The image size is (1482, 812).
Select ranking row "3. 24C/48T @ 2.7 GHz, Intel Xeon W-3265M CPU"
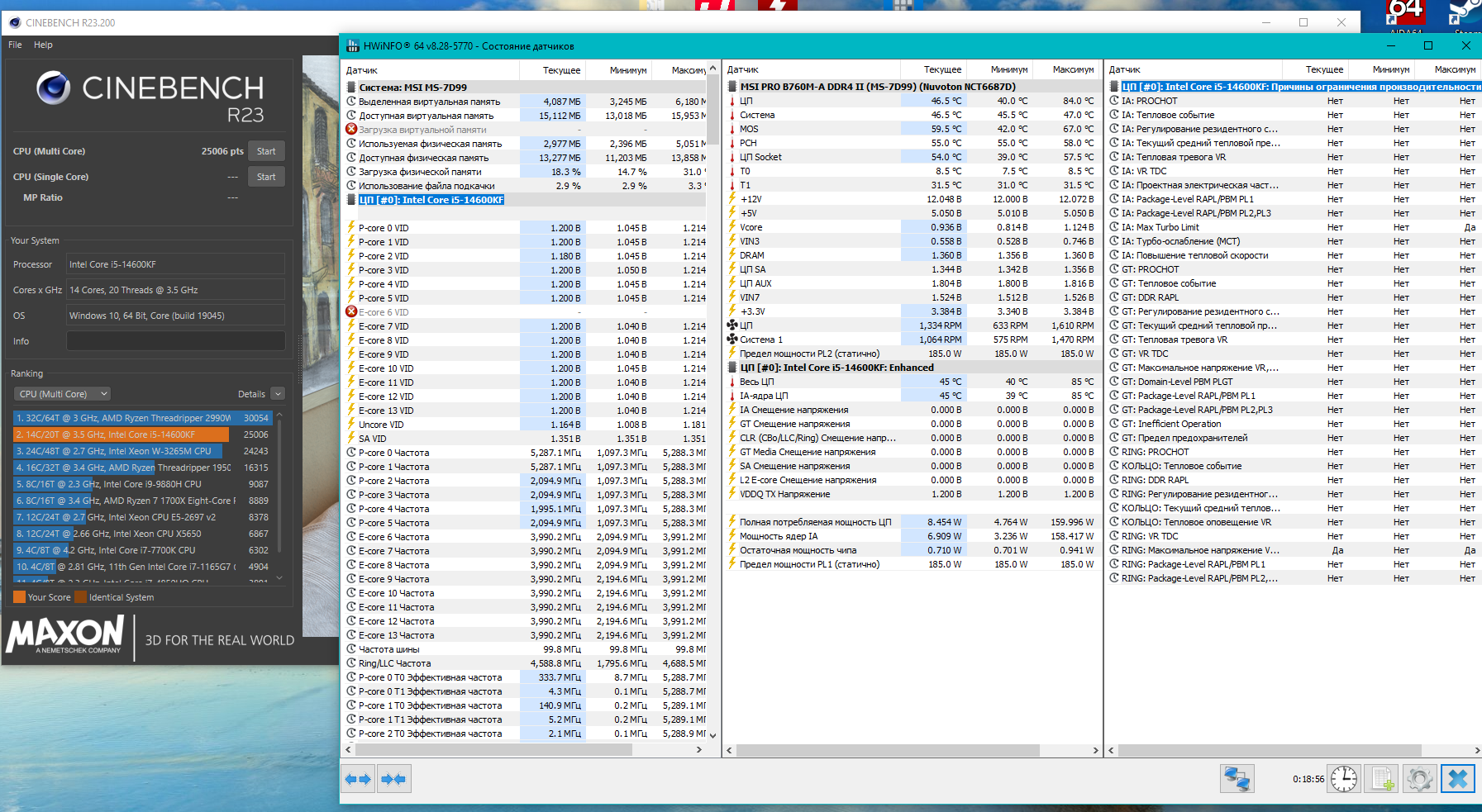pyautogui.click(x=142, y=451)
